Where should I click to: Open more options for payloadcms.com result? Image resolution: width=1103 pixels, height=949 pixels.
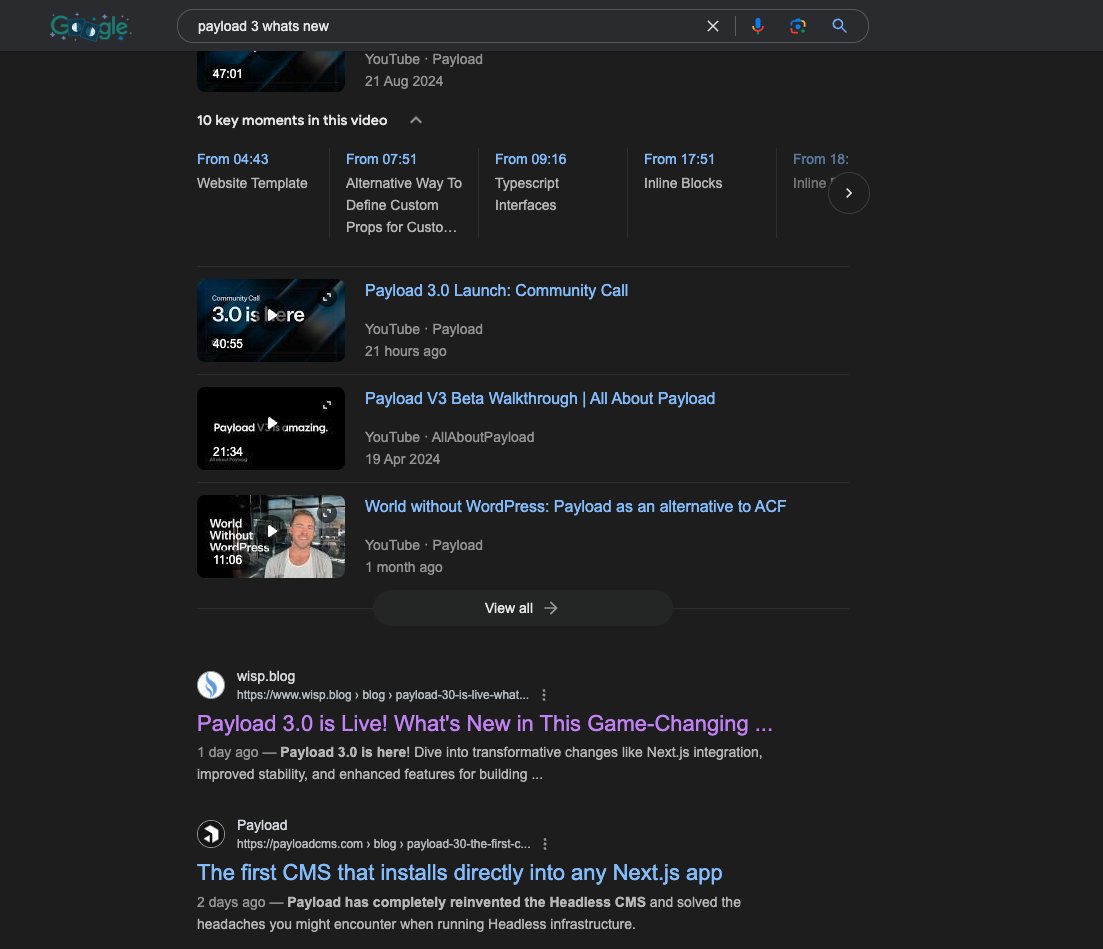pyautogui.click(x=544, y=843)
